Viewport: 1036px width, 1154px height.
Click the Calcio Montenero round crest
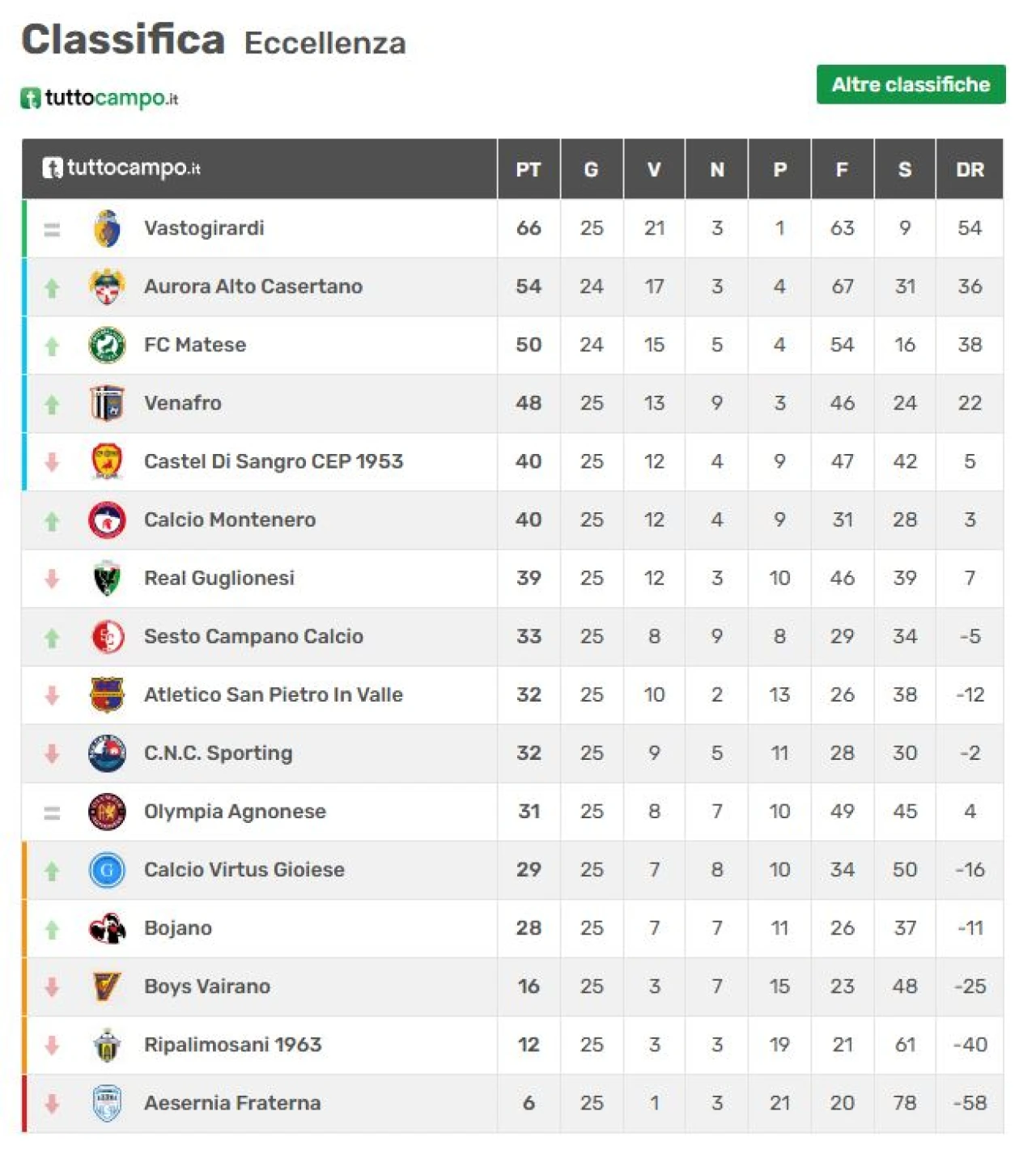pyautogui.click(x=107, y=520)
